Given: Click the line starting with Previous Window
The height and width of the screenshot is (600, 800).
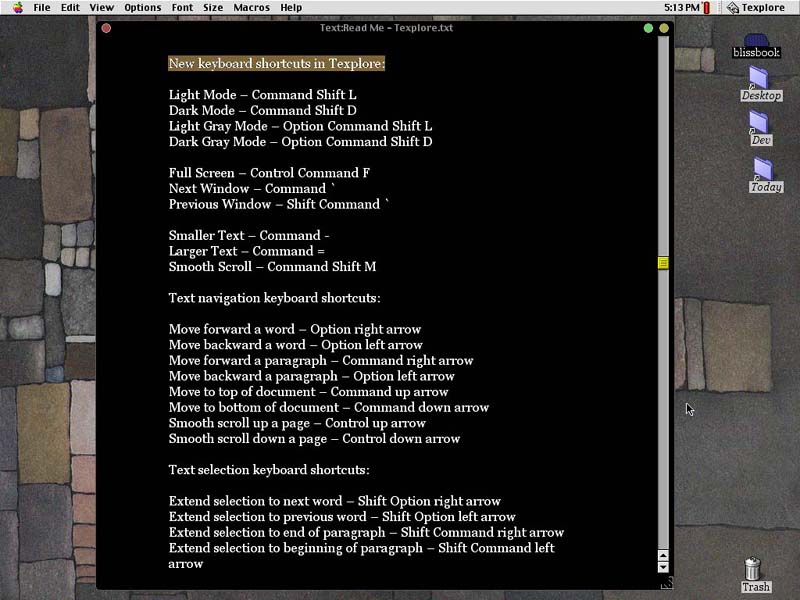Looking at the screenshot, I should coord(279,204).
